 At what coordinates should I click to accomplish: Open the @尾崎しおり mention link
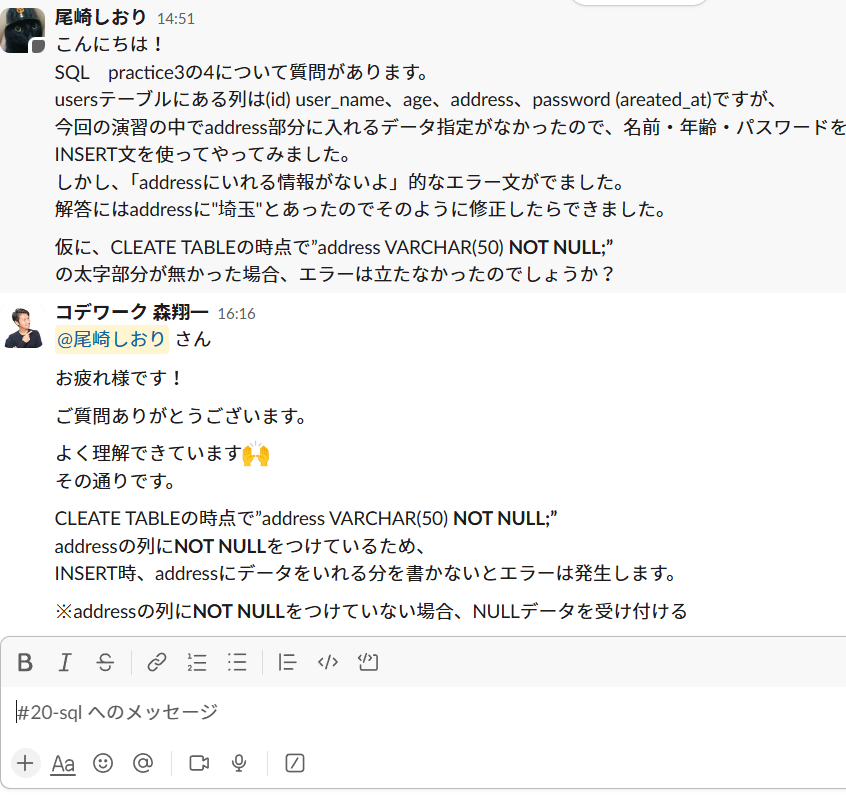point(112,339)
